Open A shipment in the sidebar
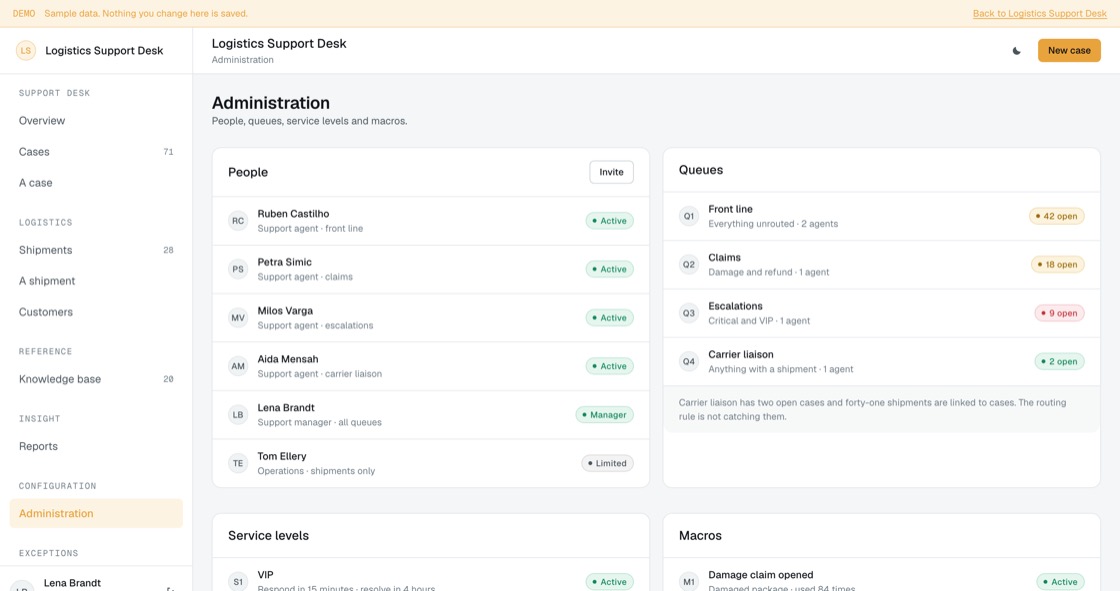This screenshot has height=591, width=1120. 96,281
